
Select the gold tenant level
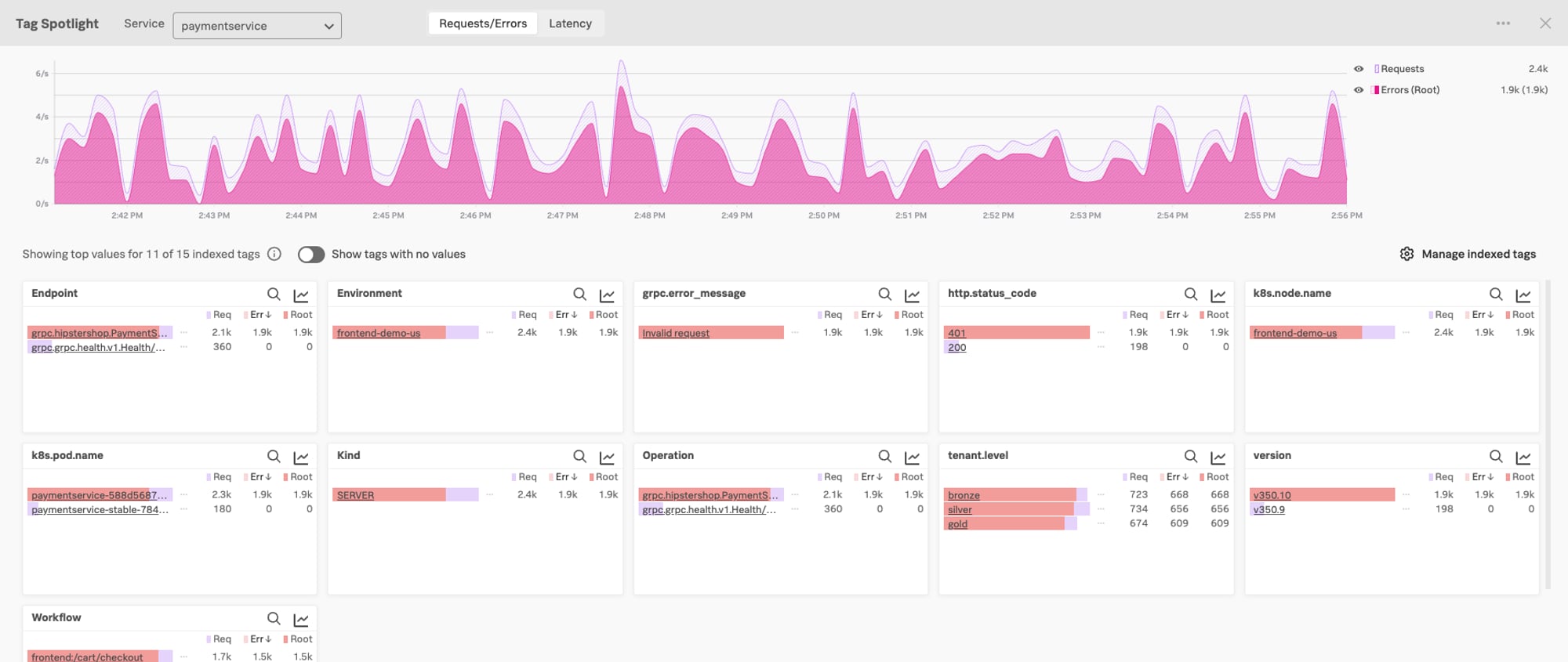point(957,524)
